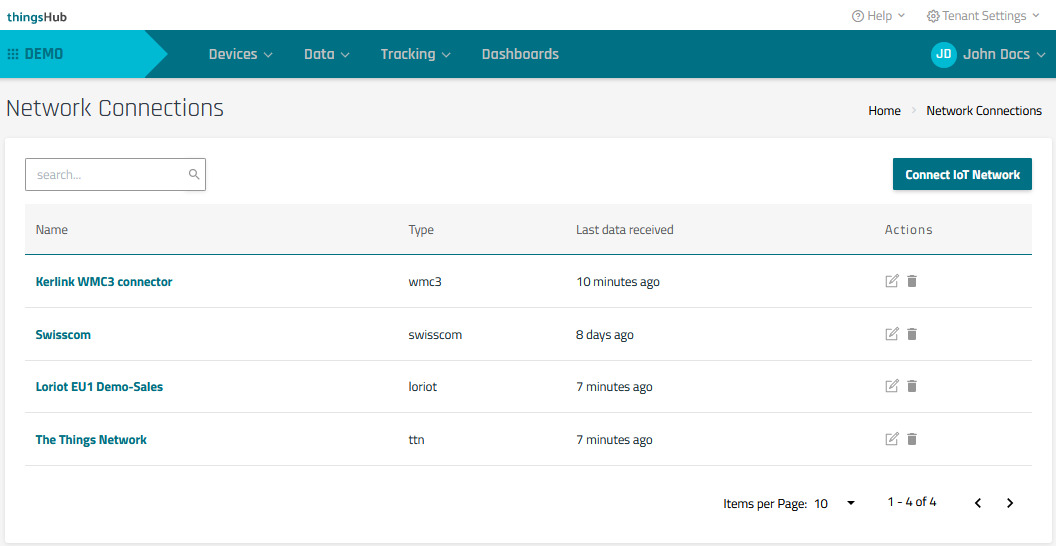Click the search magnifier icon
Viewport: 1056px width, 546px height.
[x=194, y=174]
